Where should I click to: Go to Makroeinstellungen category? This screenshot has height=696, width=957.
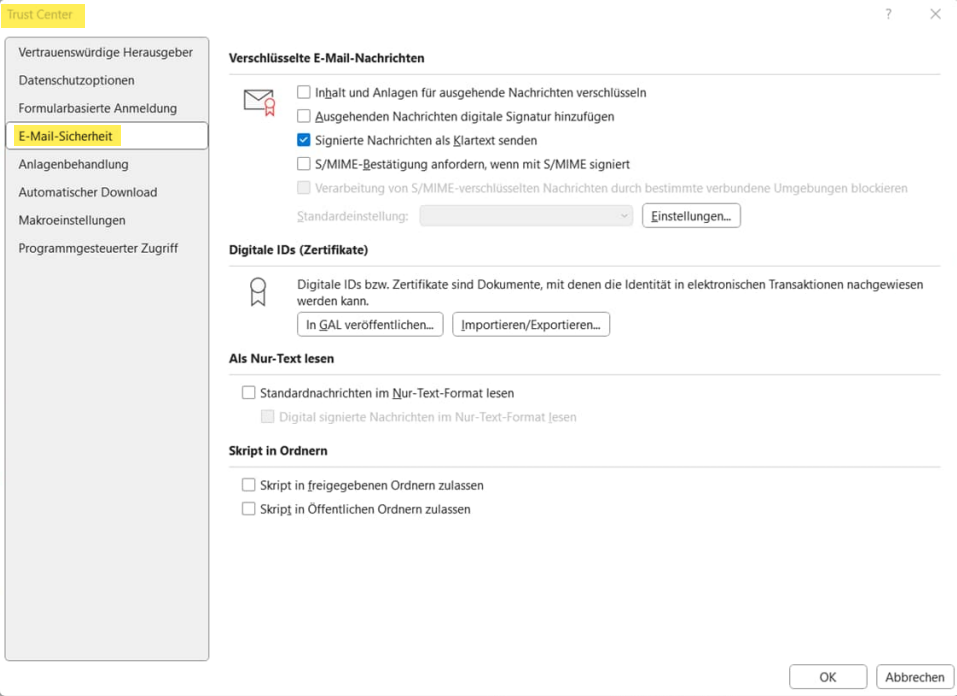point(72,220)
